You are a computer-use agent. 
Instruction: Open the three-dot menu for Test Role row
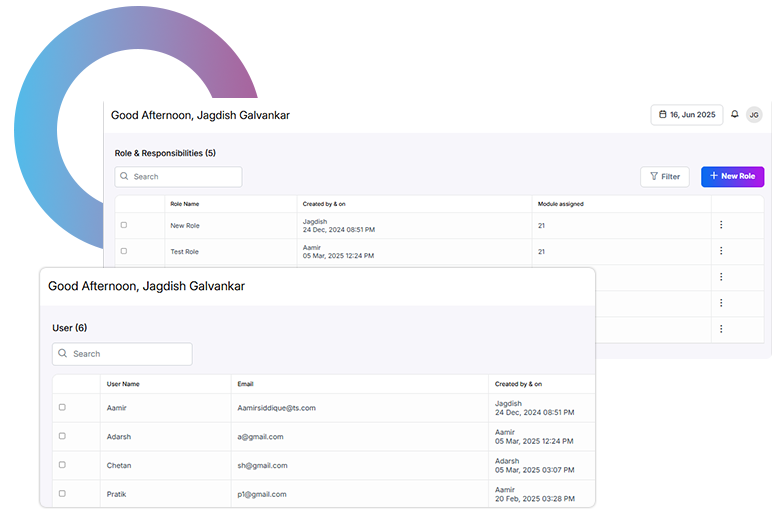(721, 251)
